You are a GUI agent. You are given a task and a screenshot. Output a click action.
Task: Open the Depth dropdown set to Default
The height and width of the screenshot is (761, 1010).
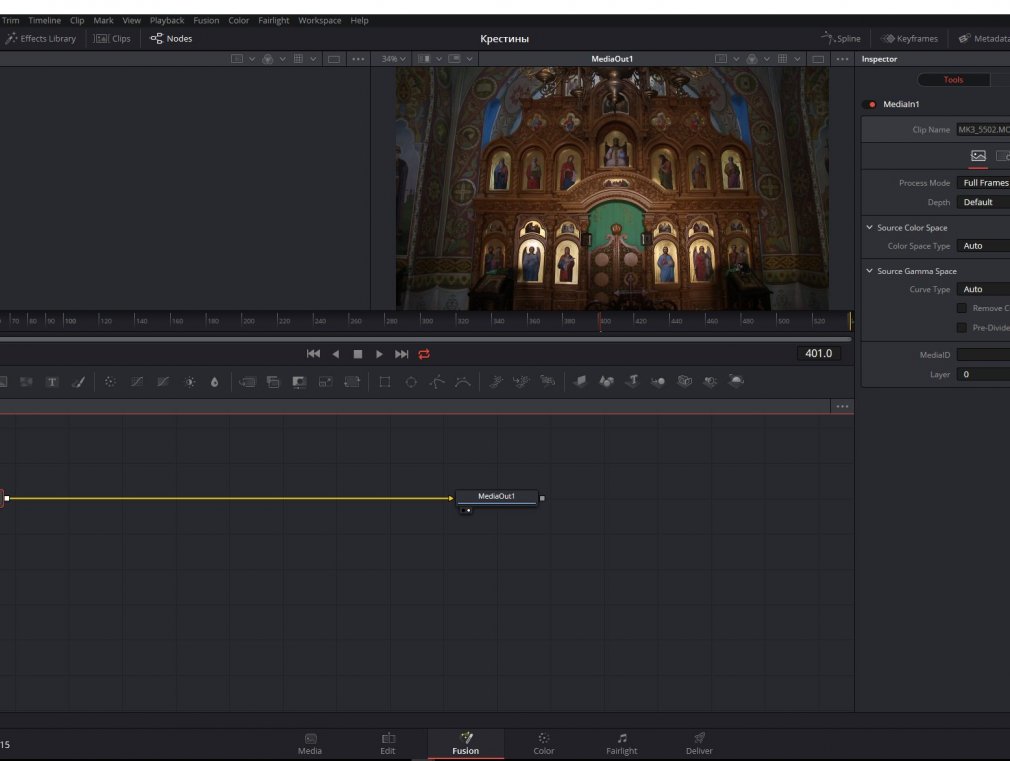983,202
